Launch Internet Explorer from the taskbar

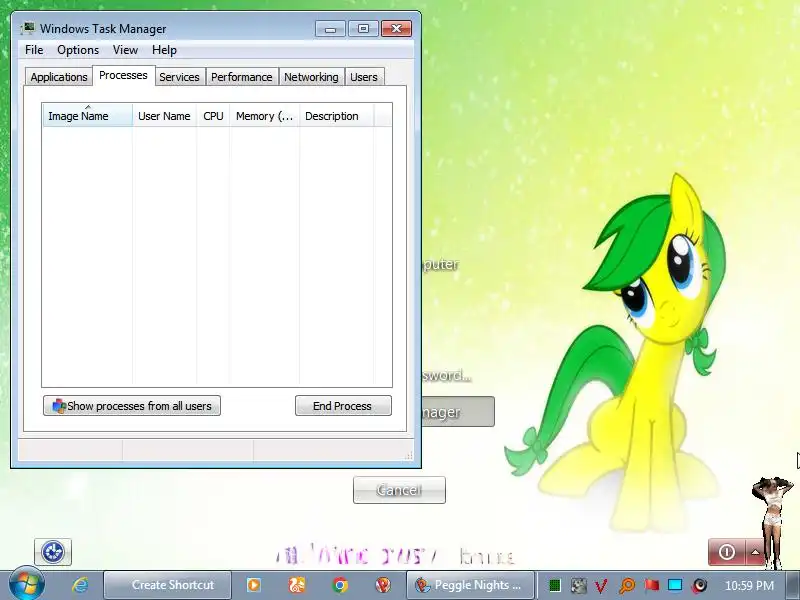pos(80,585)
